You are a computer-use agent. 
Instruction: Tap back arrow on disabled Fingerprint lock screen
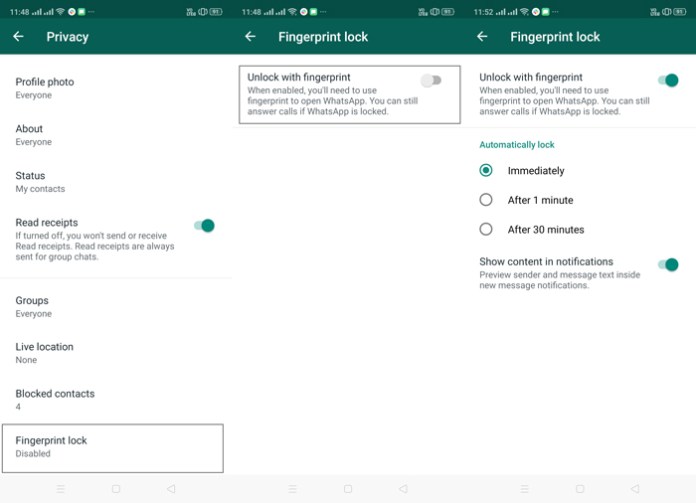(x=250, y=36)
